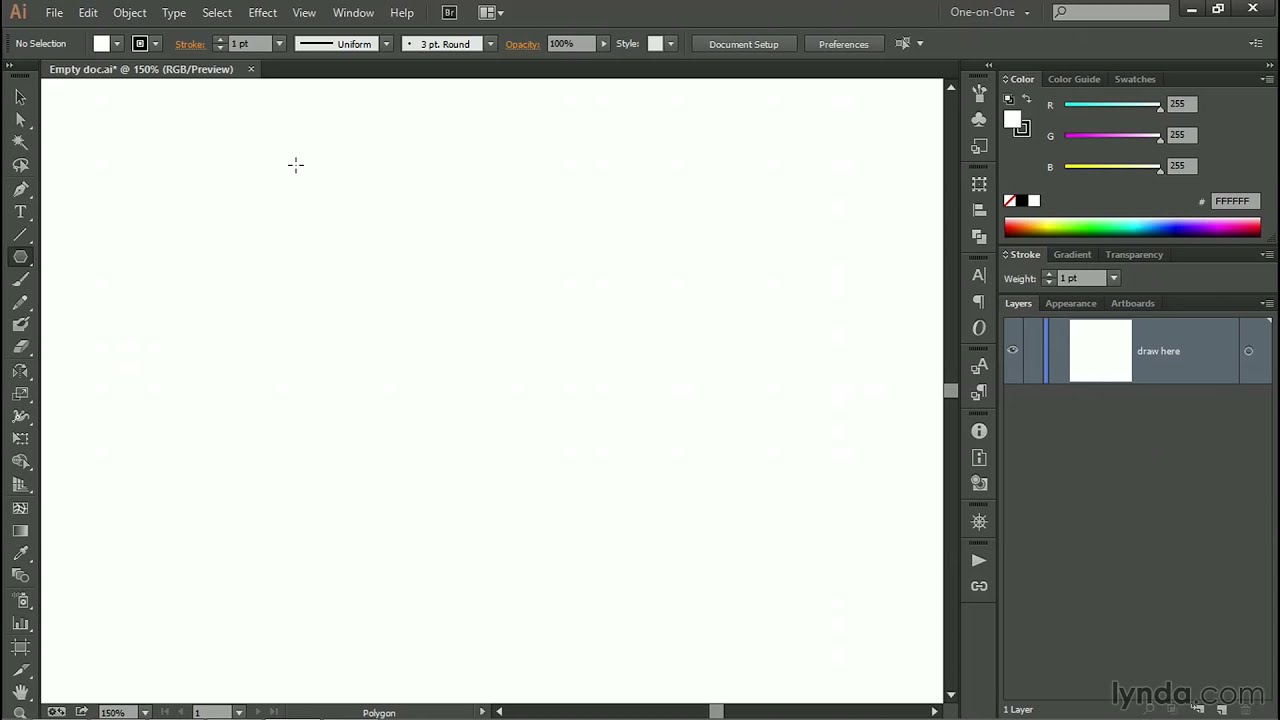The height and width of the screenshot is (720, 1280).
Task: Apply the black swatch in Color panel
Action: click(x=1022, y=201)
